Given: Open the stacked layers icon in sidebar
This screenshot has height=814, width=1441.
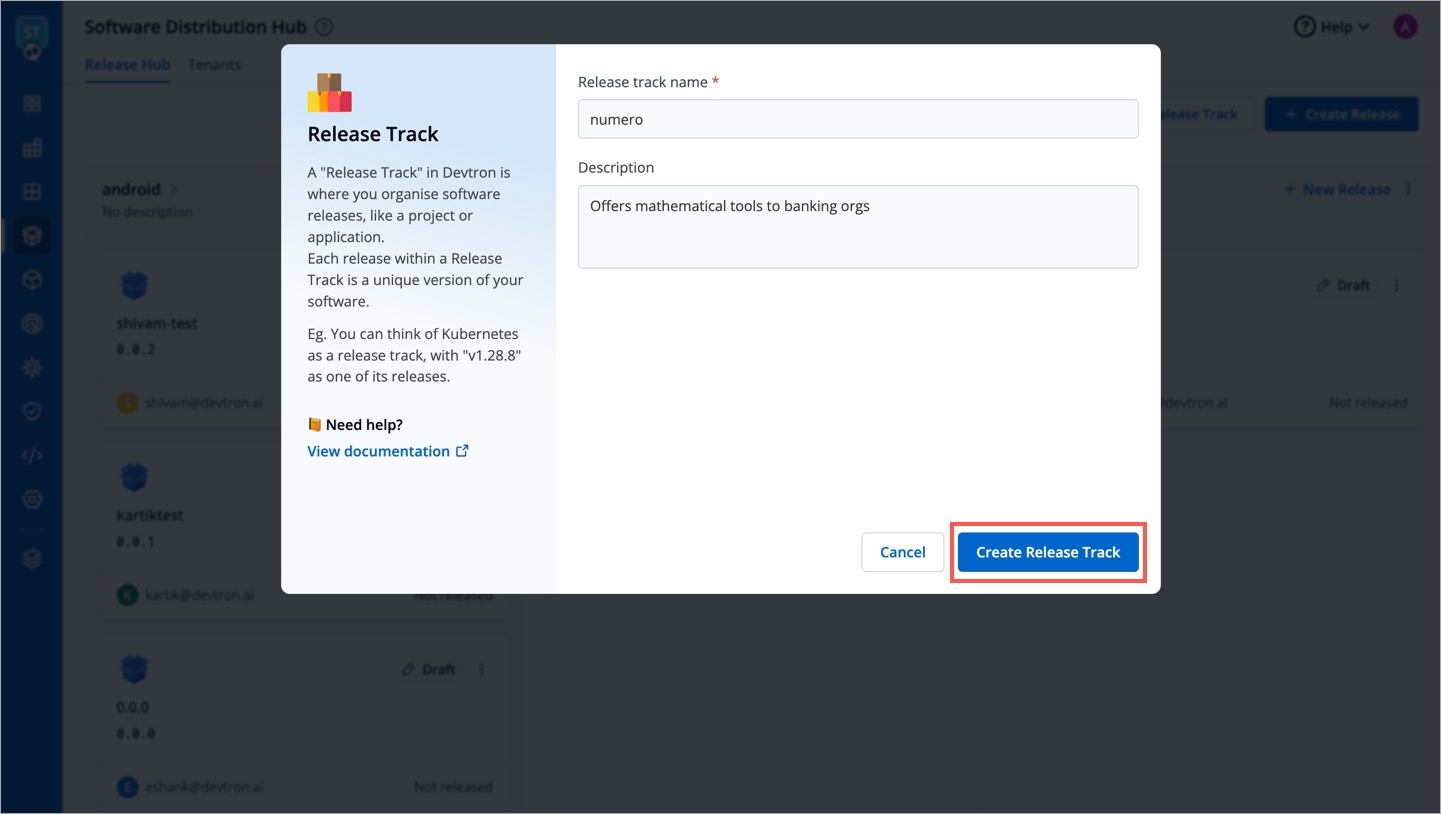Looking at the screenshot, I should pyautogui.click(x=32, y=559).
